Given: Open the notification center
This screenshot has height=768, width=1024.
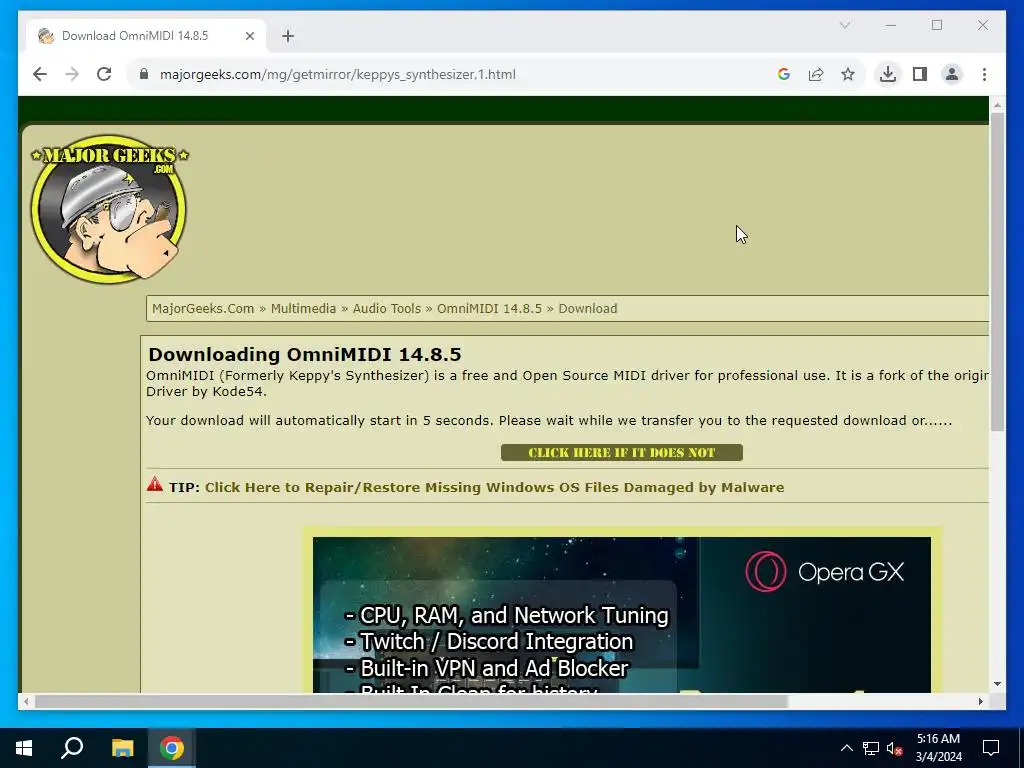Looking at the screenshot, I should pyautogui.click(x=991, y=748).
